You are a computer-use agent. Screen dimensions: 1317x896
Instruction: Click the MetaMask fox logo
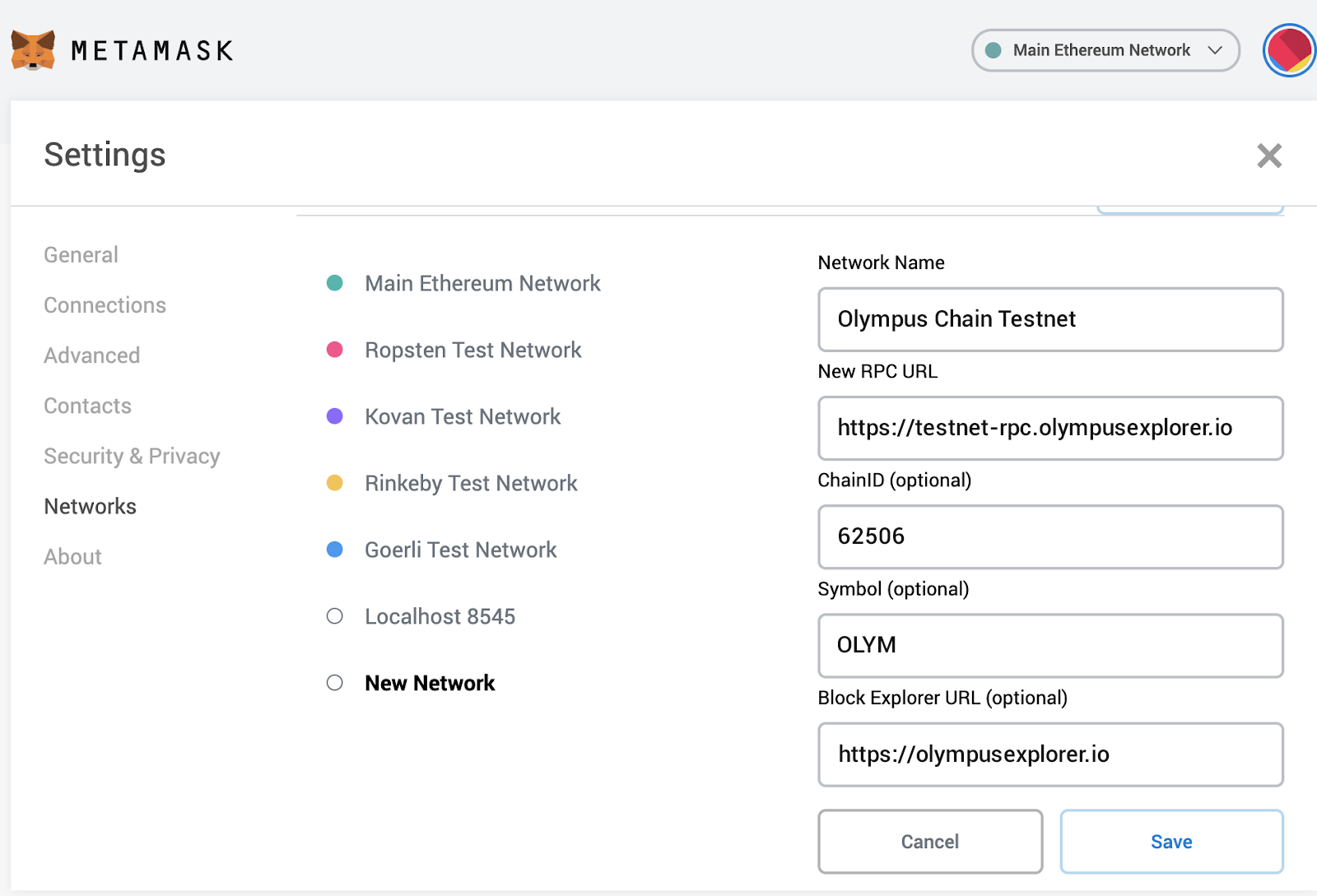[33, 50]
